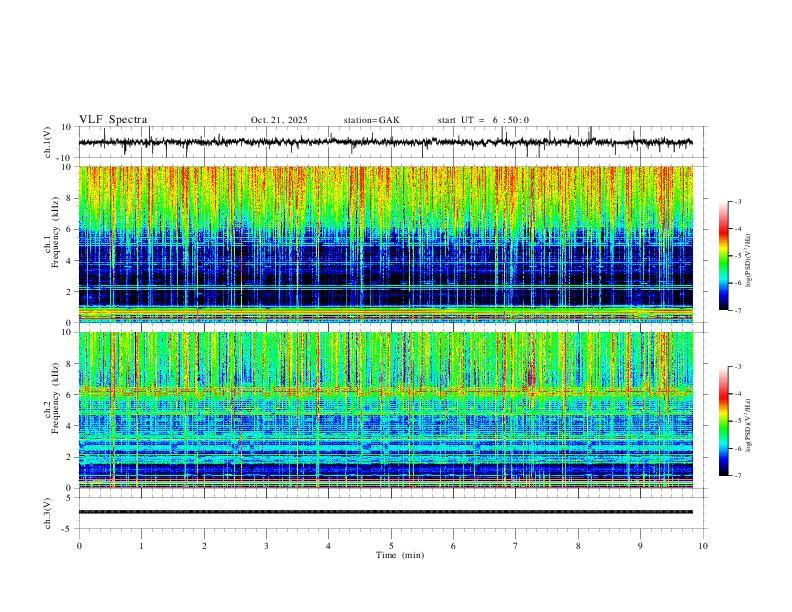
Task: Click the '-7' label on ch.2 colorbar
Action: coord(737,476)
